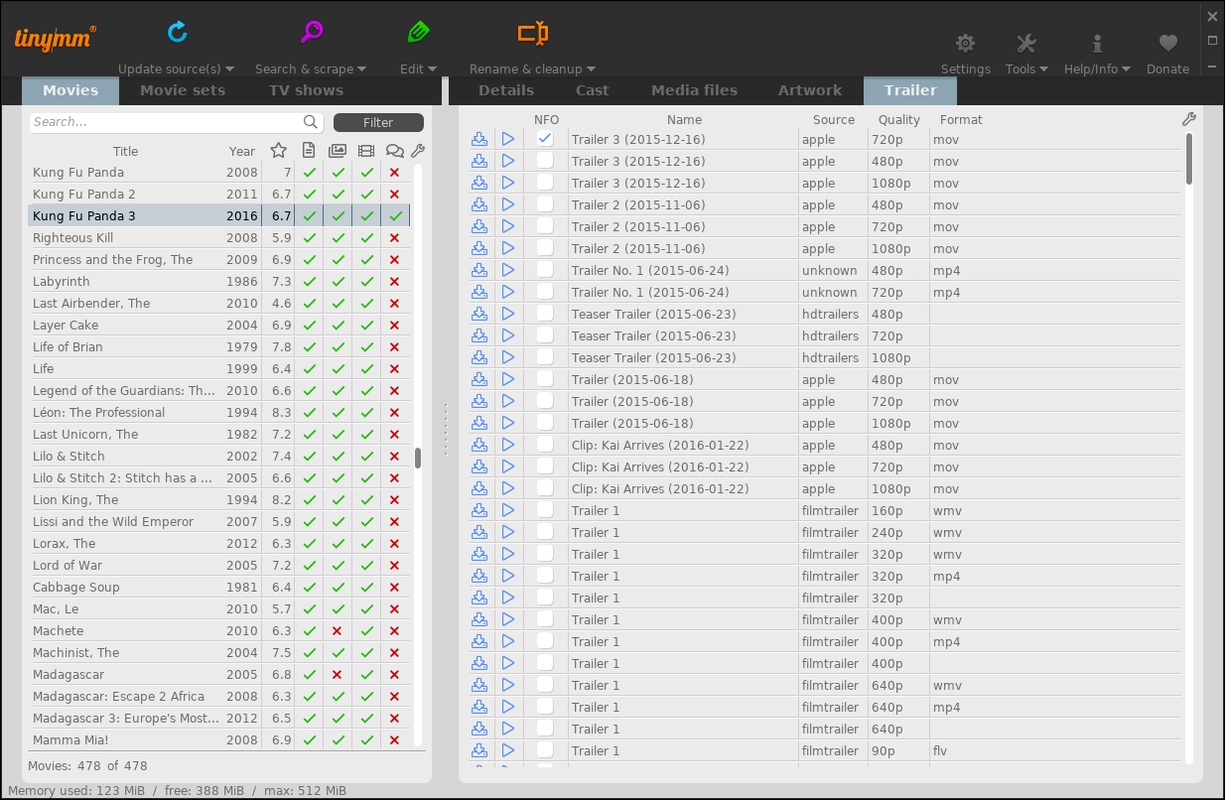The width and height of the screenshot is (1225, 800).
Task: Switch to the Artwork tab
Action: pos(809,90)
